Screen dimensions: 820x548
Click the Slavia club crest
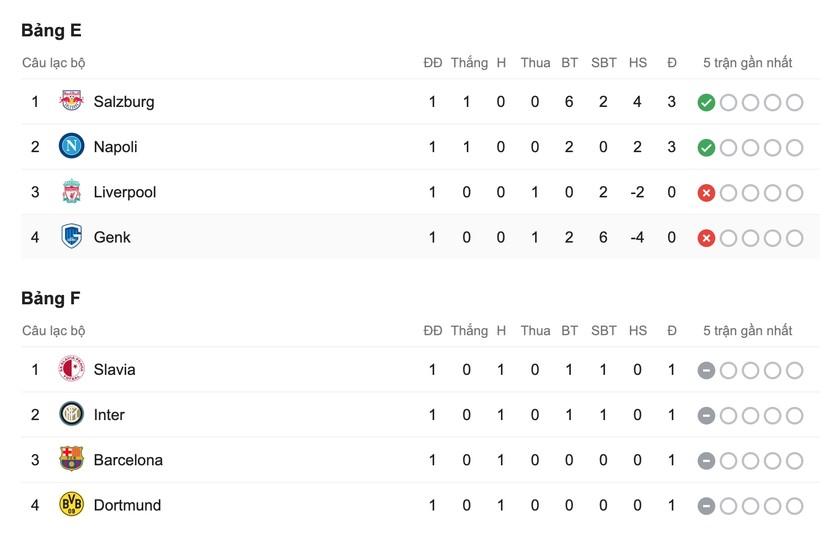pyautogui.click(x=71, y=369)
